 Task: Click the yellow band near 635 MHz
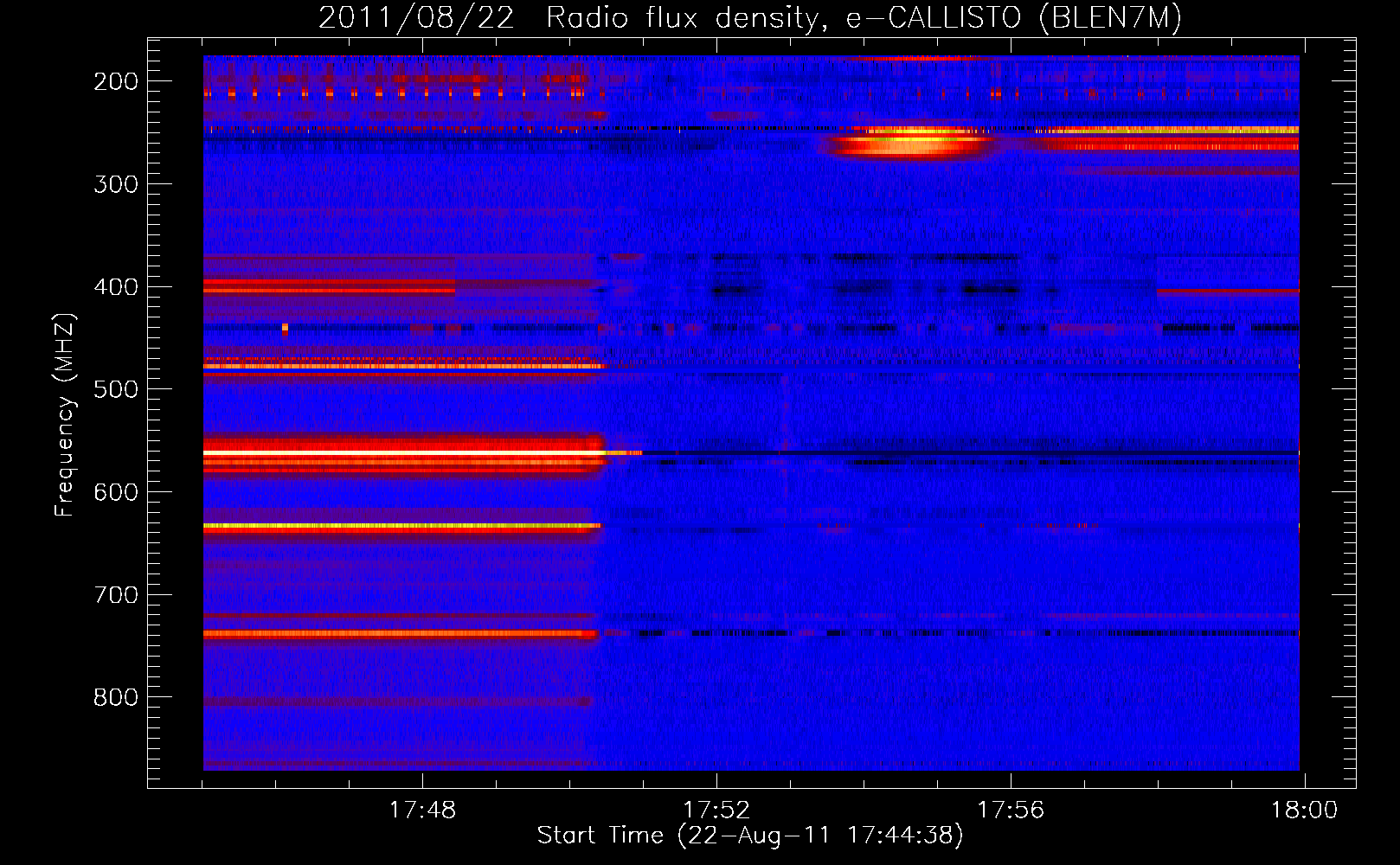tap(401, 526)
